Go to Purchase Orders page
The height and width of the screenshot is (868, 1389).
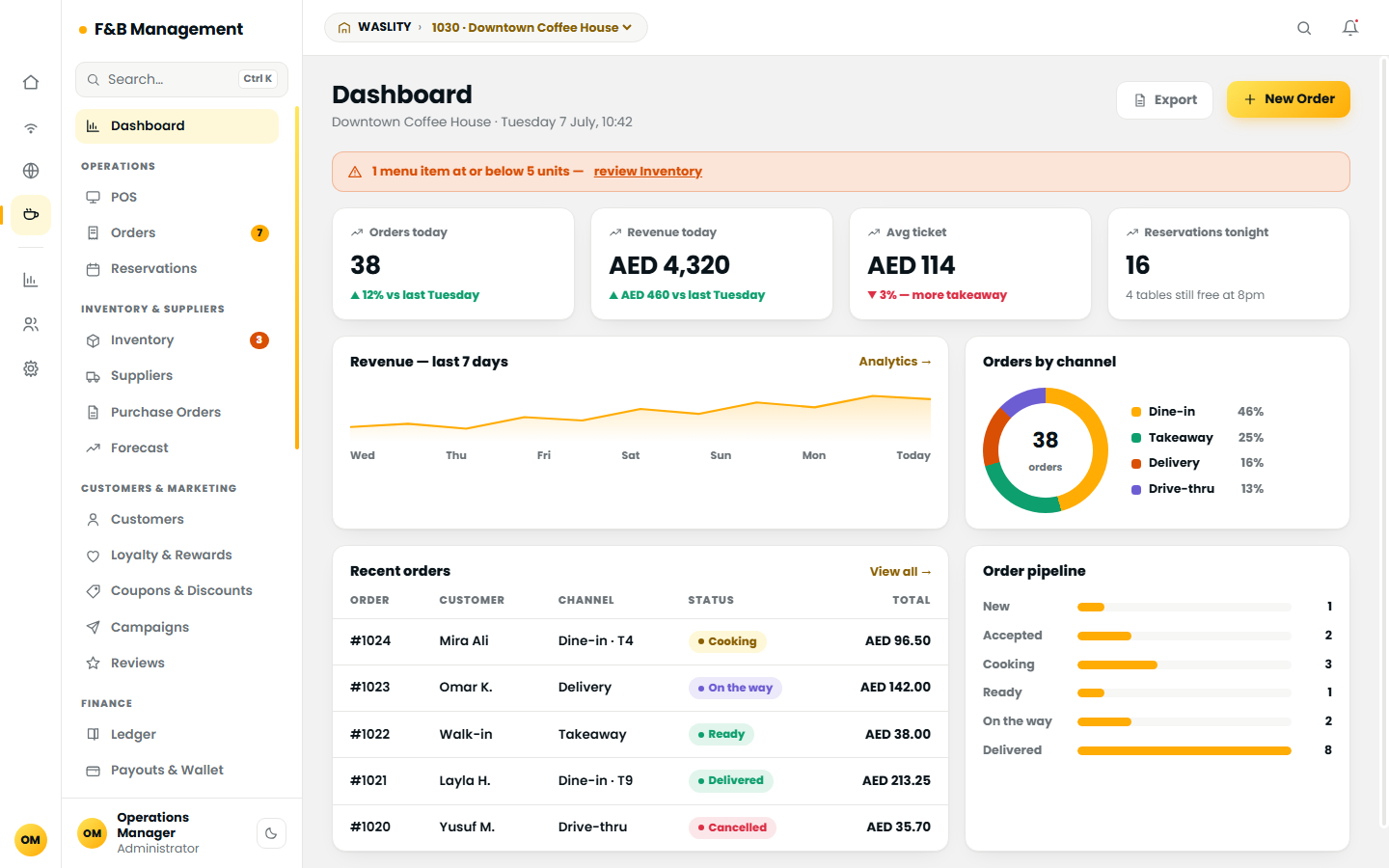(177, 412)
